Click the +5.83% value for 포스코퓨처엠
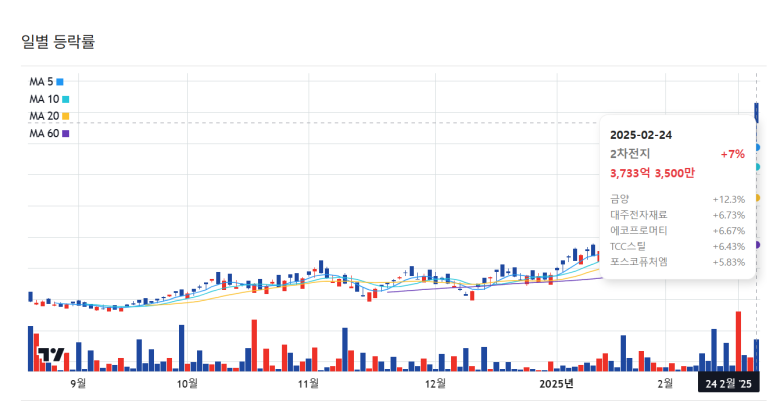 (729, 262)
